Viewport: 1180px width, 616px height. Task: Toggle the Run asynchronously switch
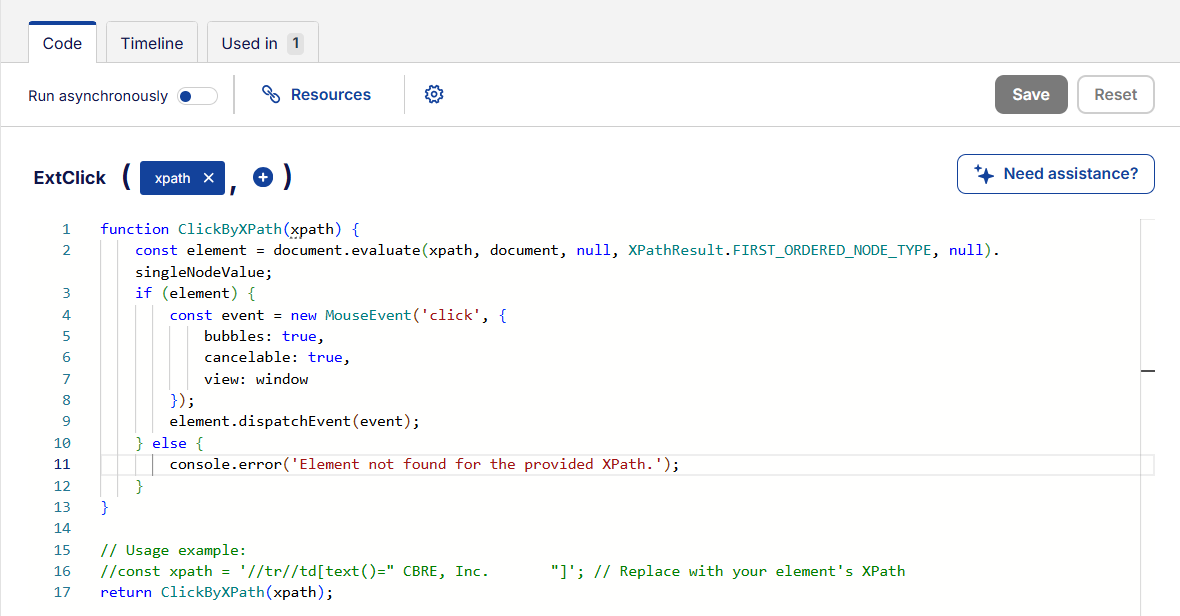coord(196,95)
